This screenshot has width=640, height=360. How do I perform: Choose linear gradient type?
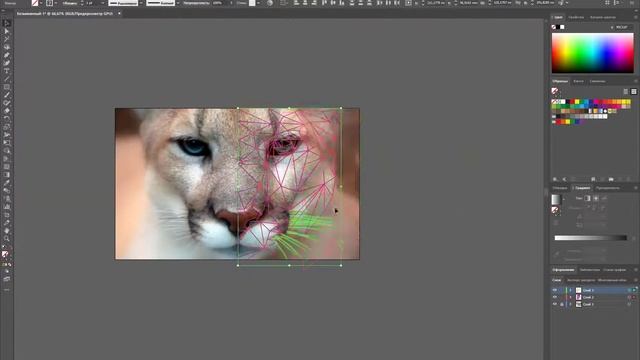point(587,198)
